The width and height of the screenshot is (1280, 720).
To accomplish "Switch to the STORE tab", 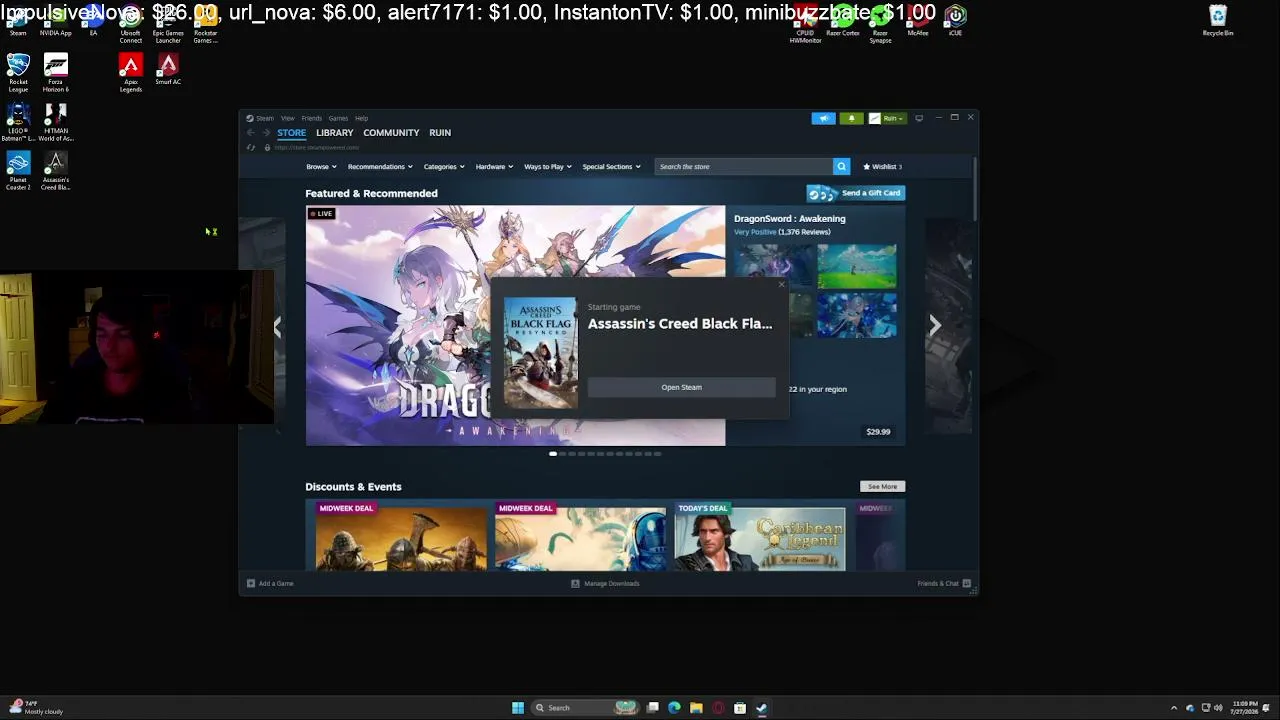I will (x=292, y=133).
